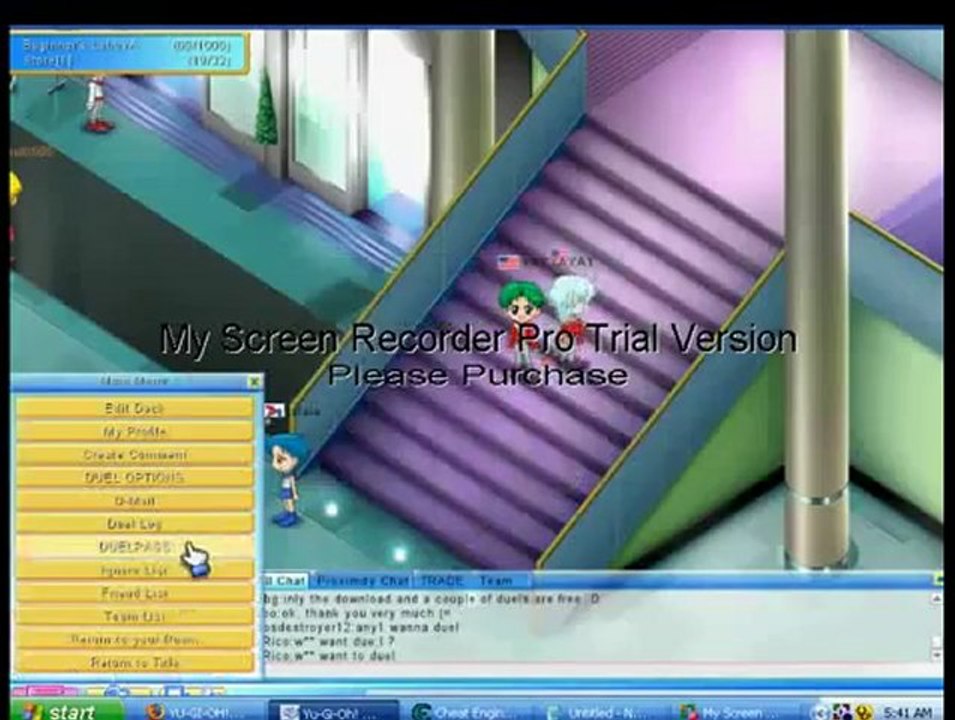Open the Team List
955x720 pixels.
[135, 616]
